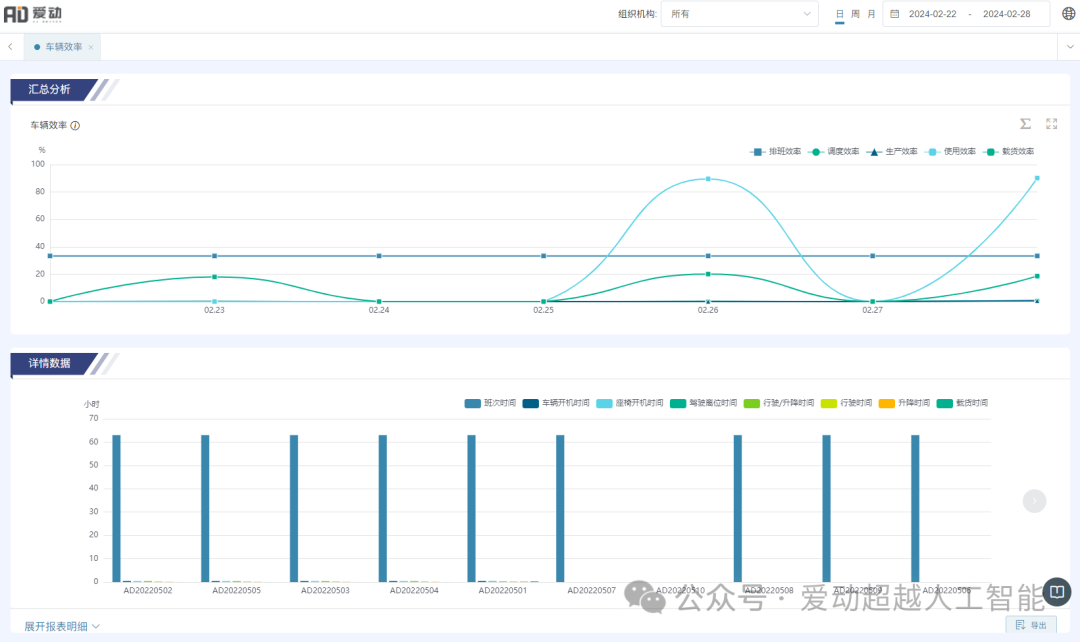
Task: Open the tab list chevron dropdown
Action: pyautogui.click(x=1068, y=47)
